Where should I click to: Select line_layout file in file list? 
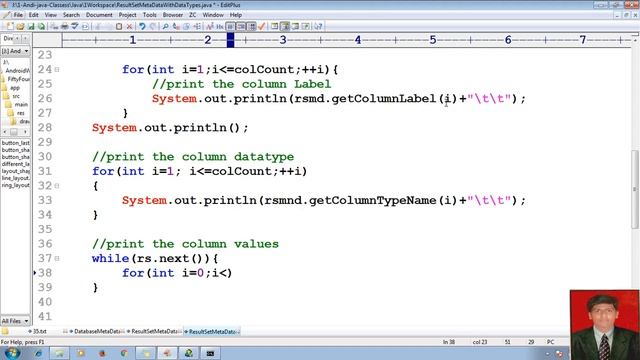point(16,178)
